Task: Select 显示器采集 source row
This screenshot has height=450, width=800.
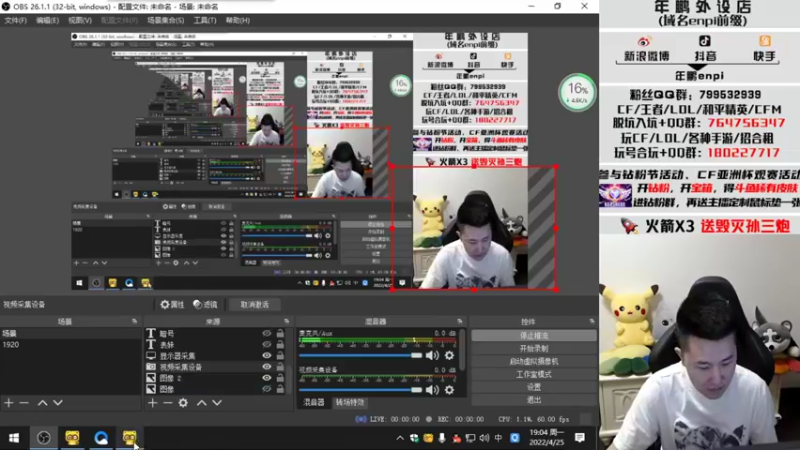Action: pyautogui.click(x=215, y=356)
